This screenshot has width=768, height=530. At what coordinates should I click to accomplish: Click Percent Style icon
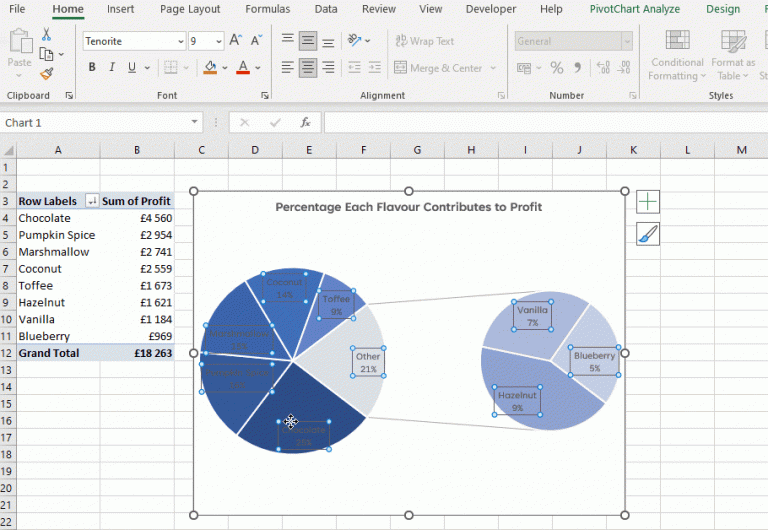[x=556, y=68]
